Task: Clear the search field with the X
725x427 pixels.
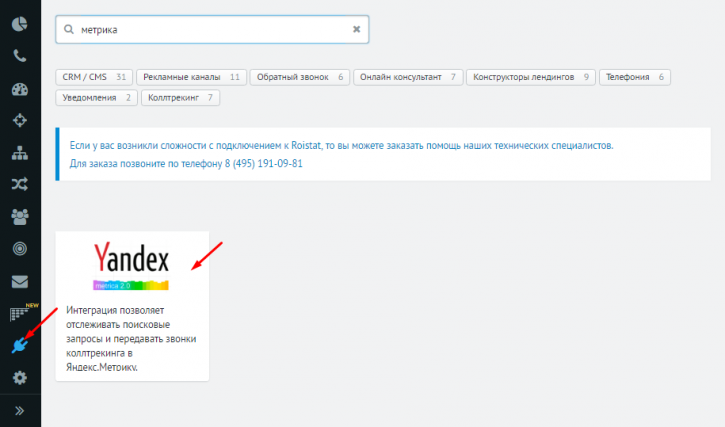Action: tap(356, 29)
